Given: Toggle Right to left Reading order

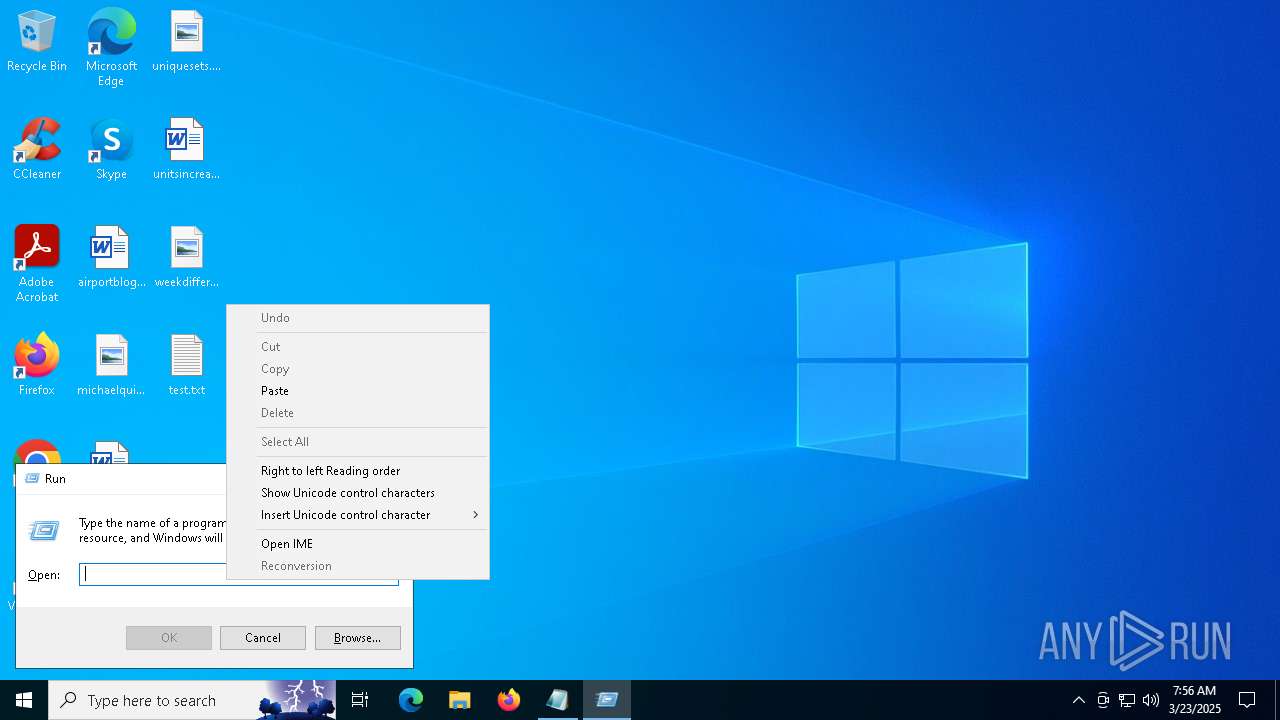Looking at the screenshot, I should [x=358, y=471].
